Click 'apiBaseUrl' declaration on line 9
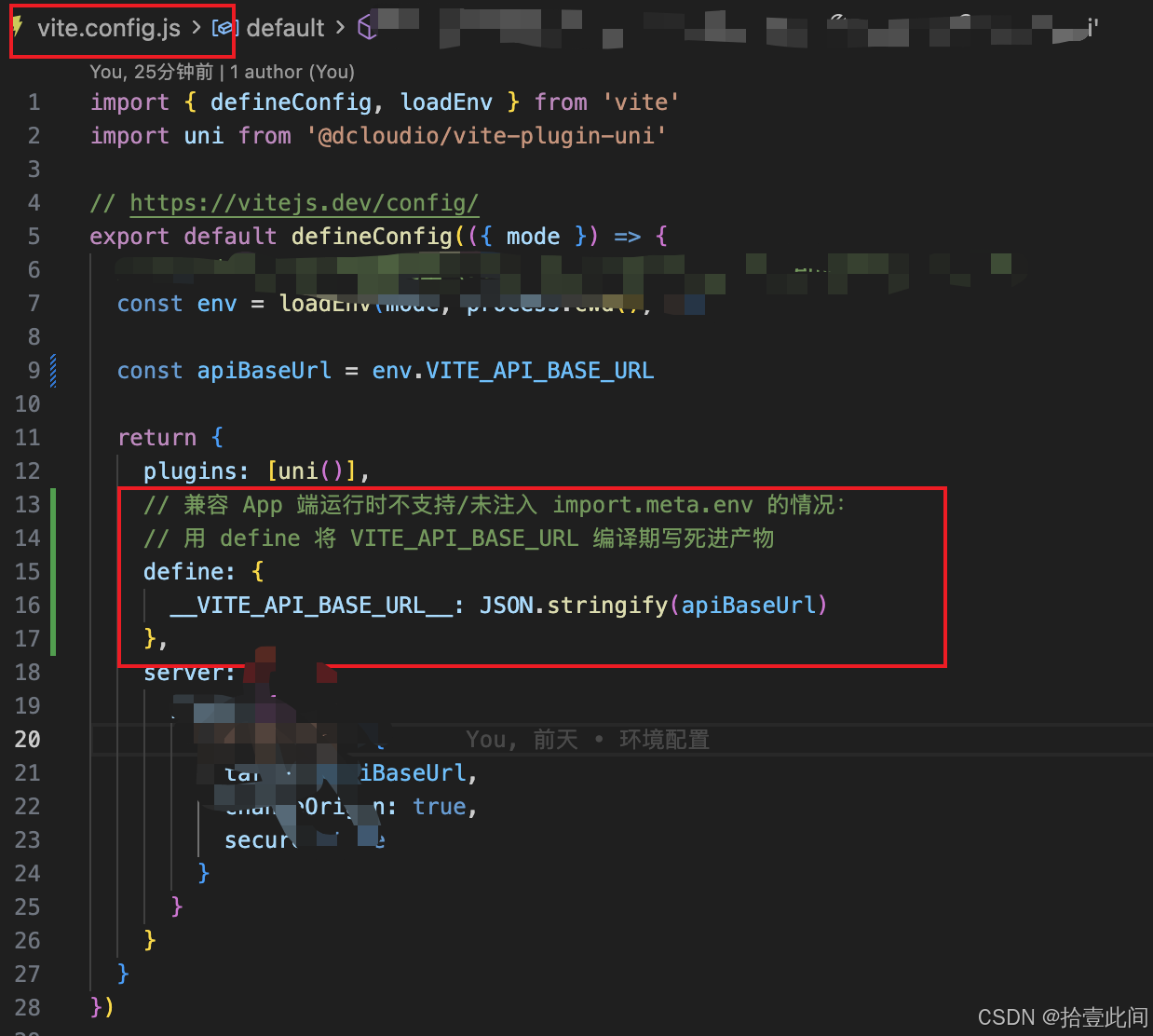 point(265,371)
